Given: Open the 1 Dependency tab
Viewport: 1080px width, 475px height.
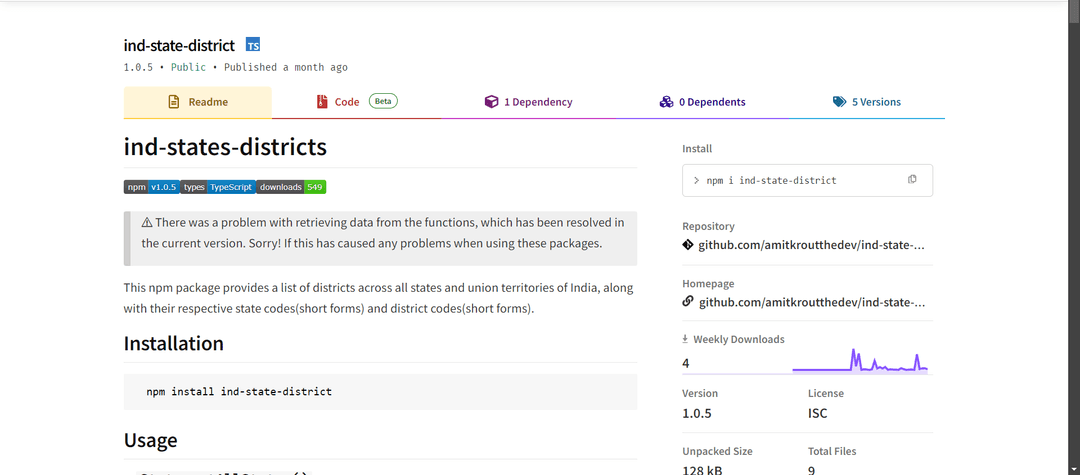Looking at the screenshot, I should [528, 102].
